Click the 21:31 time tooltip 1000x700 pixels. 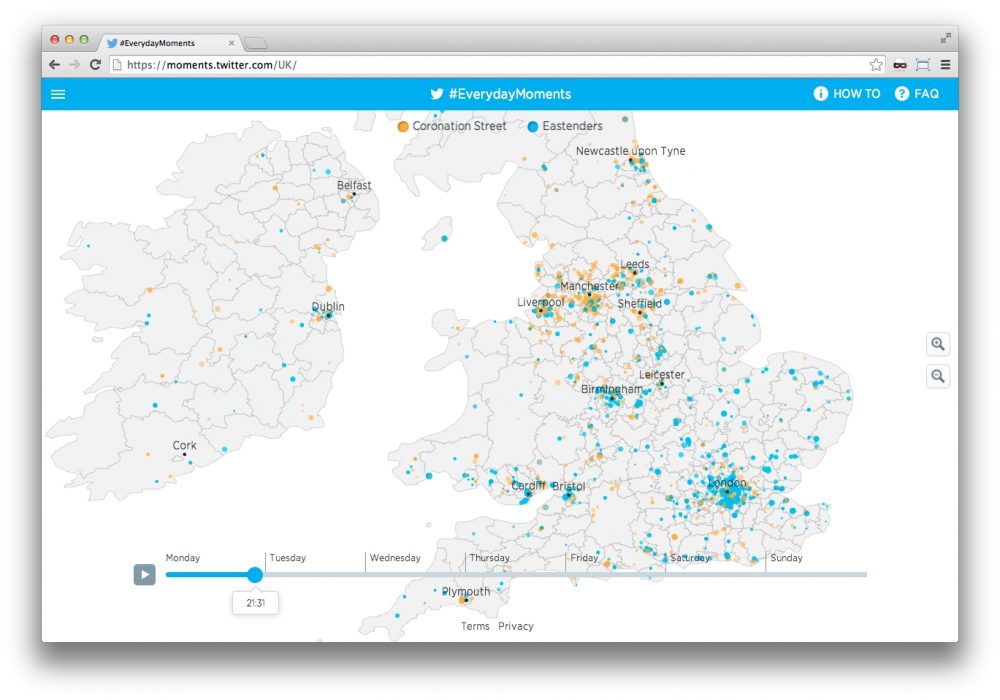point(255,602)
